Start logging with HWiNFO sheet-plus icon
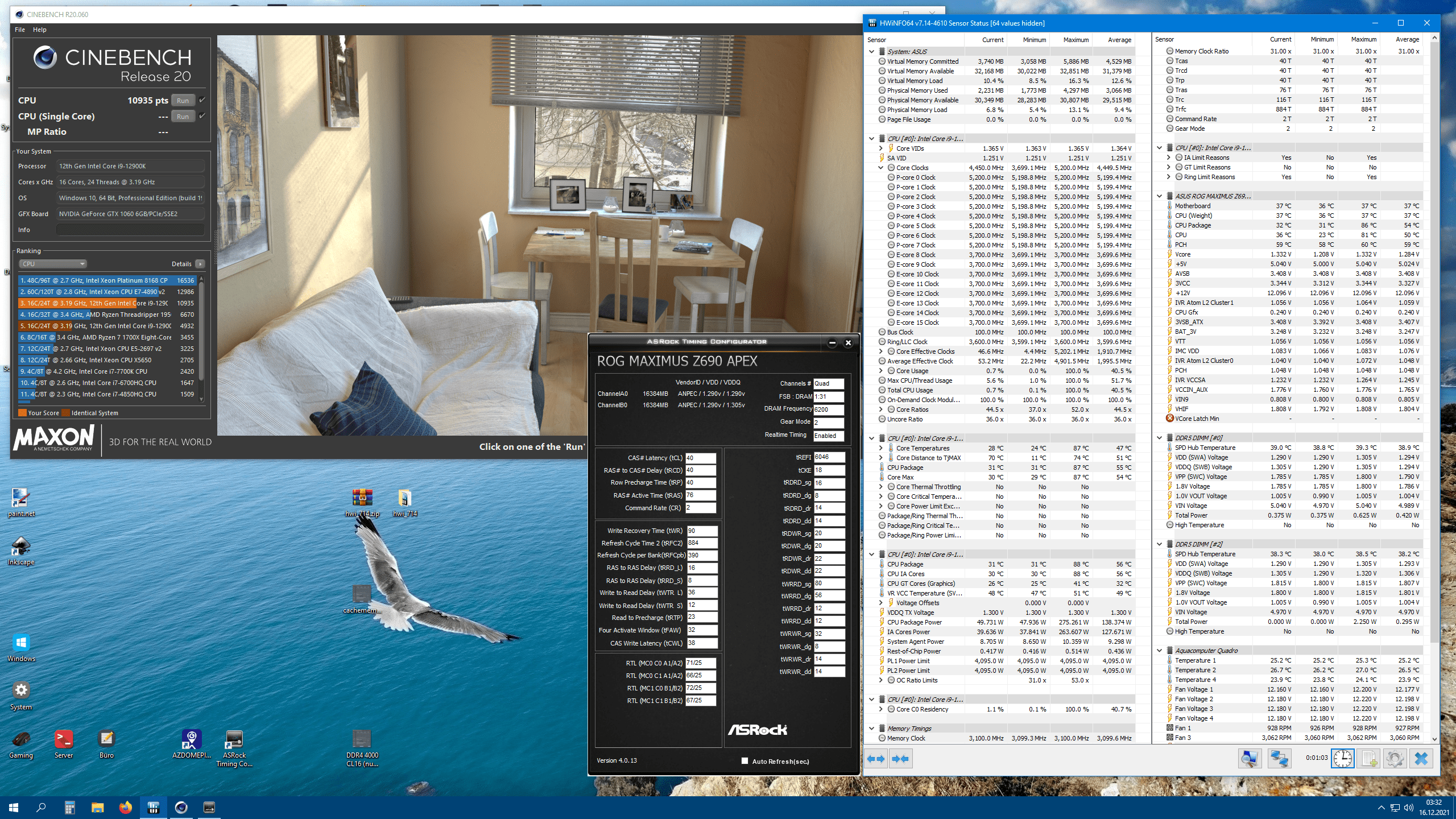The image size is (1456, 819). tap(1369, 759)
